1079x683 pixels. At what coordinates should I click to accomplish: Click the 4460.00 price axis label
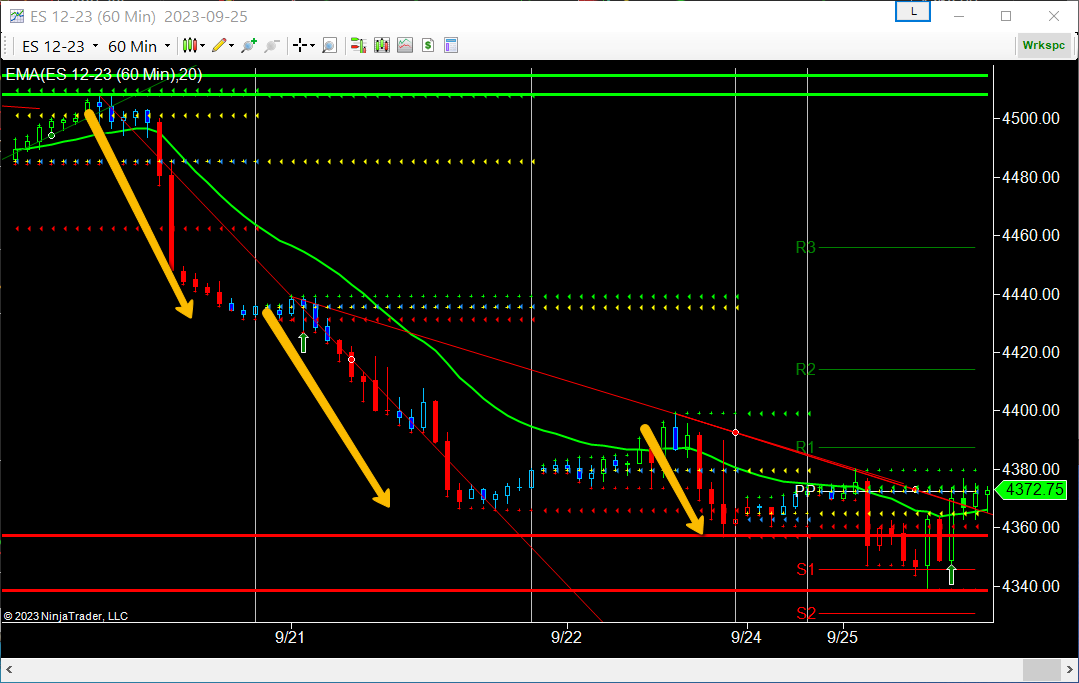1031,235
